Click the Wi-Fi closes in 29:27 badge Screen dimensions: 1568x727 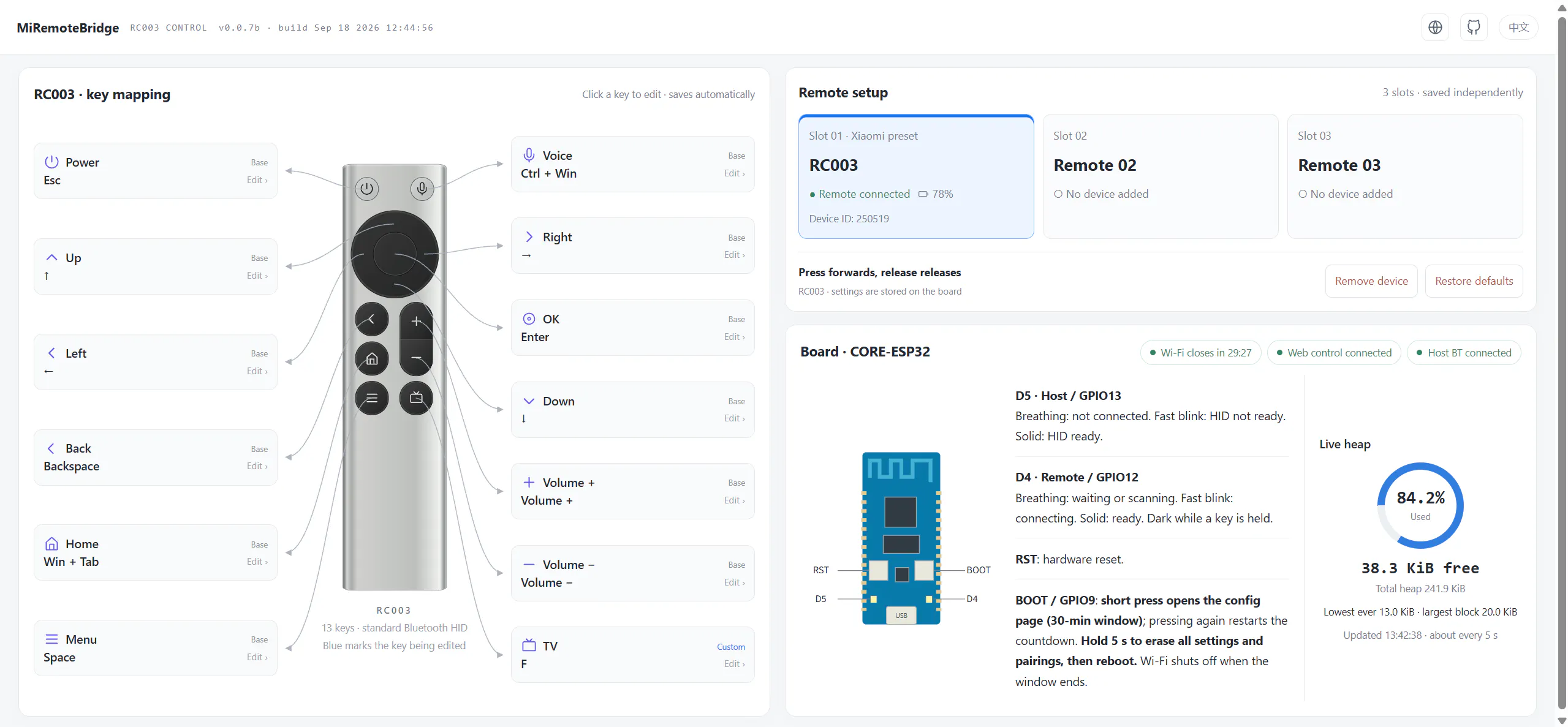click(1200, 353)
